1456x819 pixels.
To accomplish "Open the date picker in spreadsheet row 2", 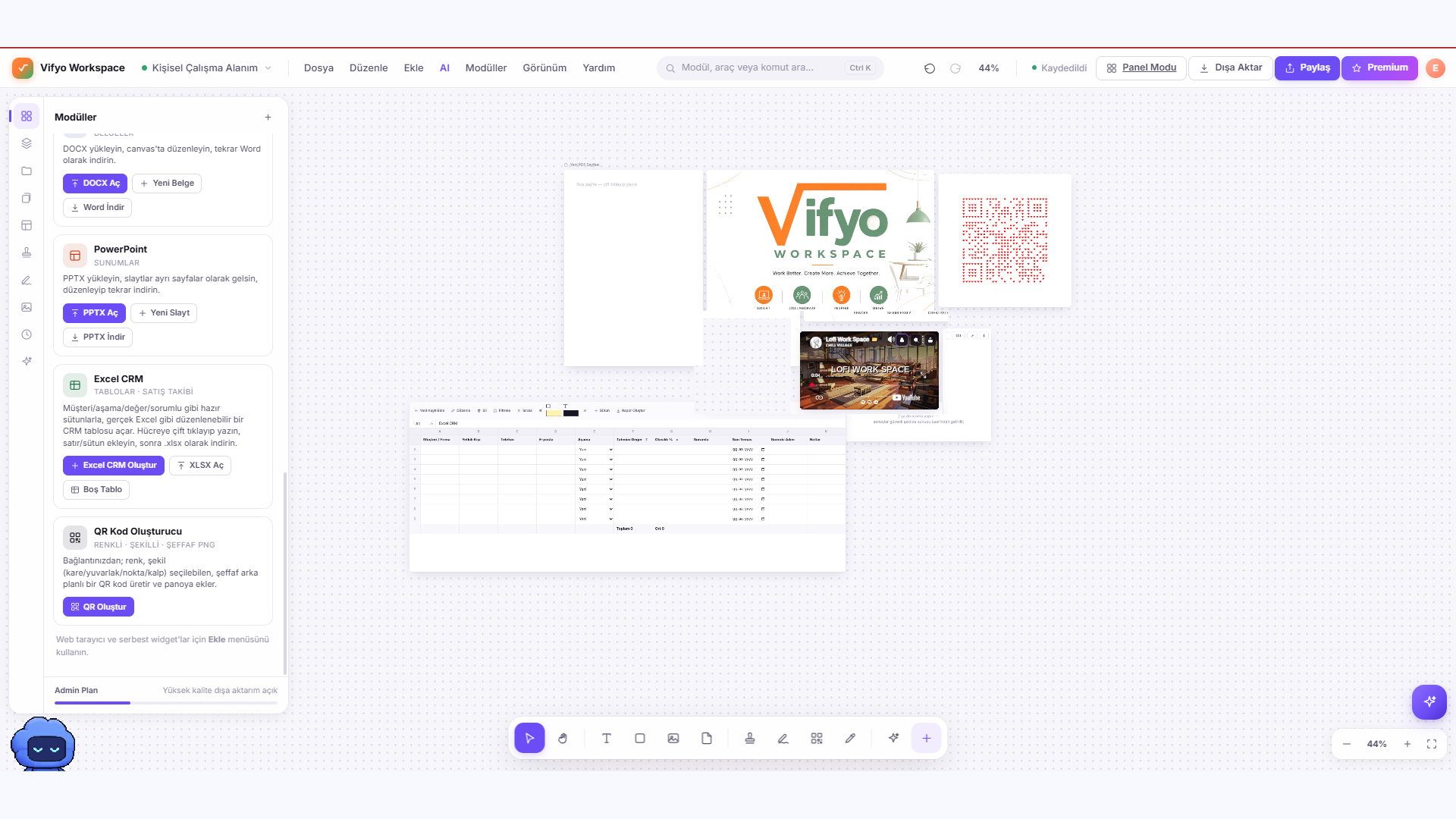I will point(763,450).
